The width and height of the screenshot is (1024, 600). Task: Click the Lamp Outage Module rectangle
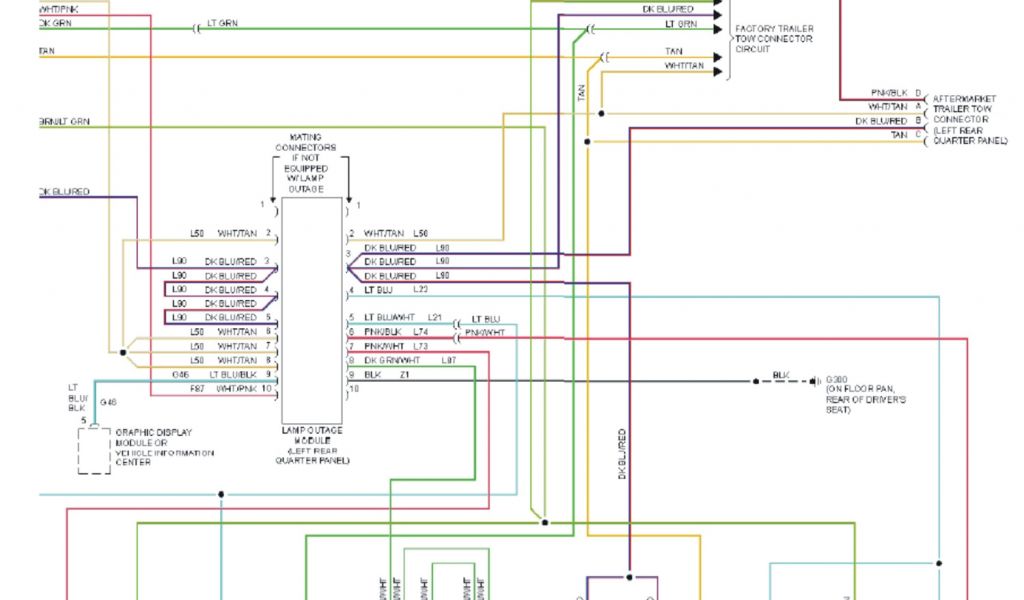click(x=312, y=310)
